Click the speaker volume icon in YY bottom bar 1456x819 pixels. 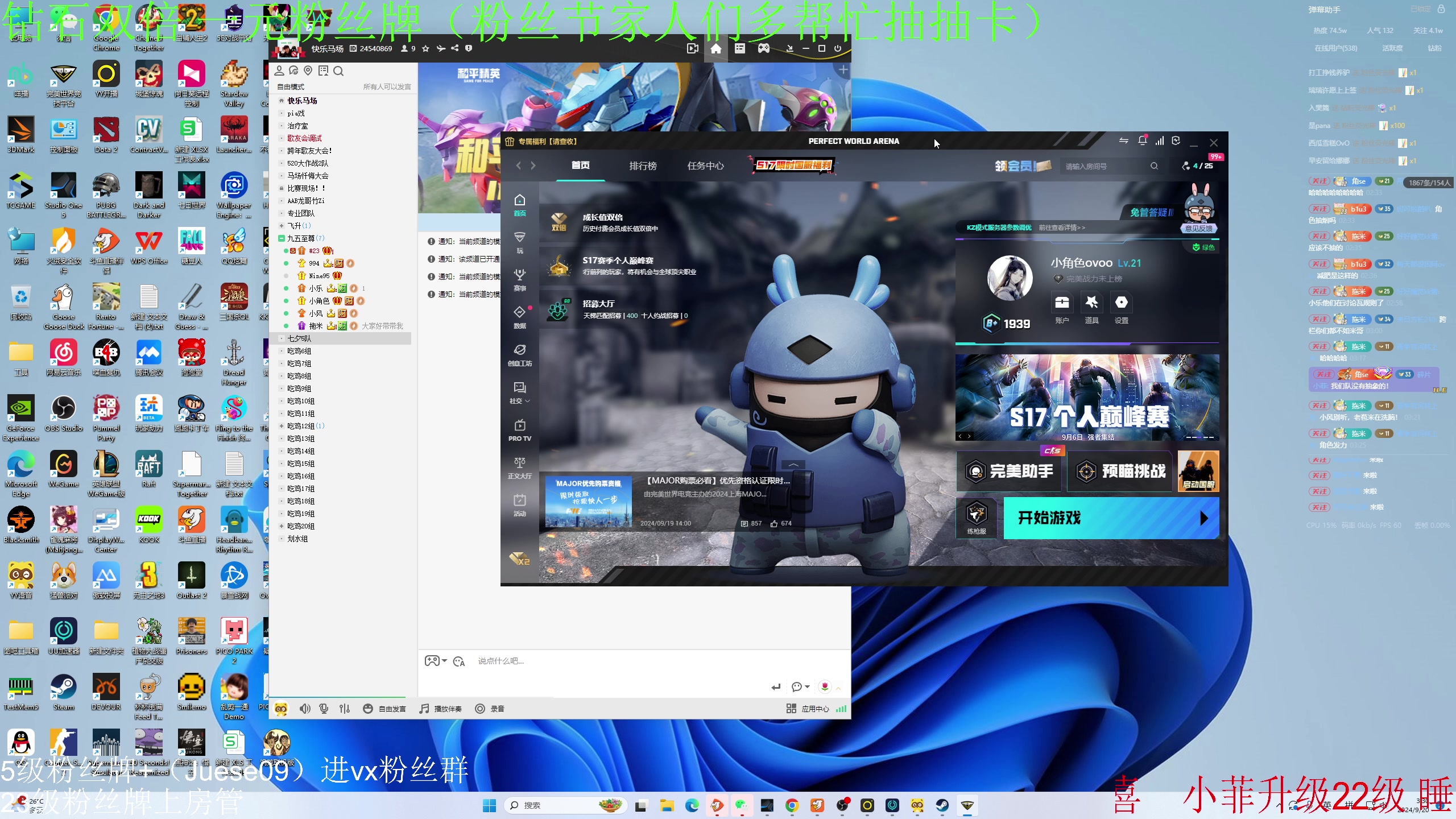pyautogui.click(x=305, y=709)
